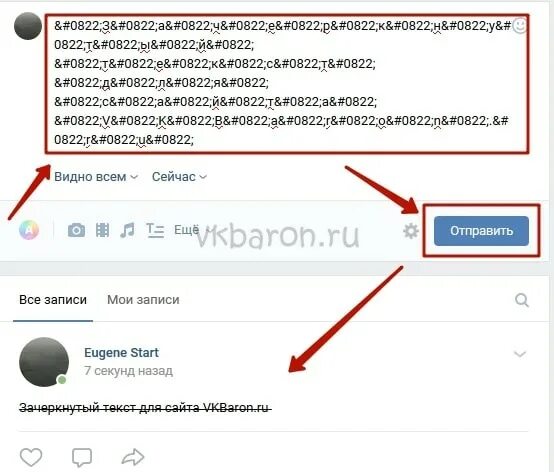554x472 pixels.
Task: Attach a video with the film icon
Action: 102,230
